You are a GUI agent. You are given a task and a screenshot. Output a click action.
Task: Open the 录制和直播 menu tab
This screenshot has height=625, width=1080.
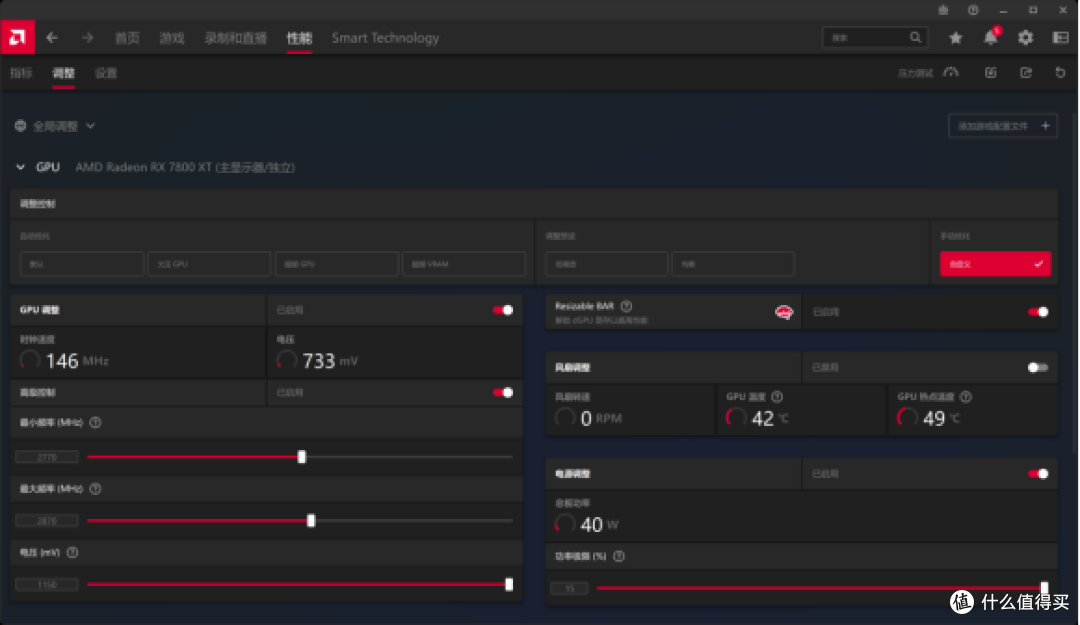236,38
